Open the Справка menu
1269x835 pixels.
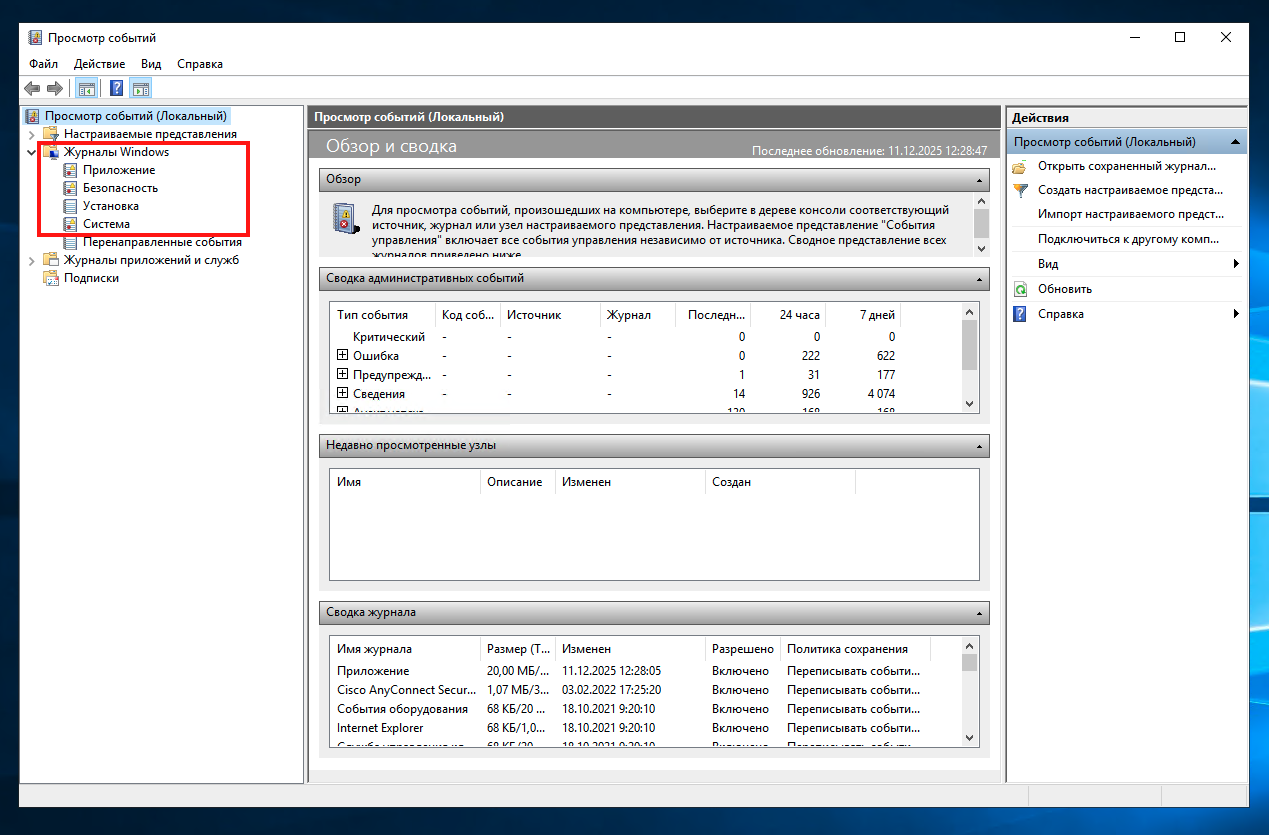[199, 63]
